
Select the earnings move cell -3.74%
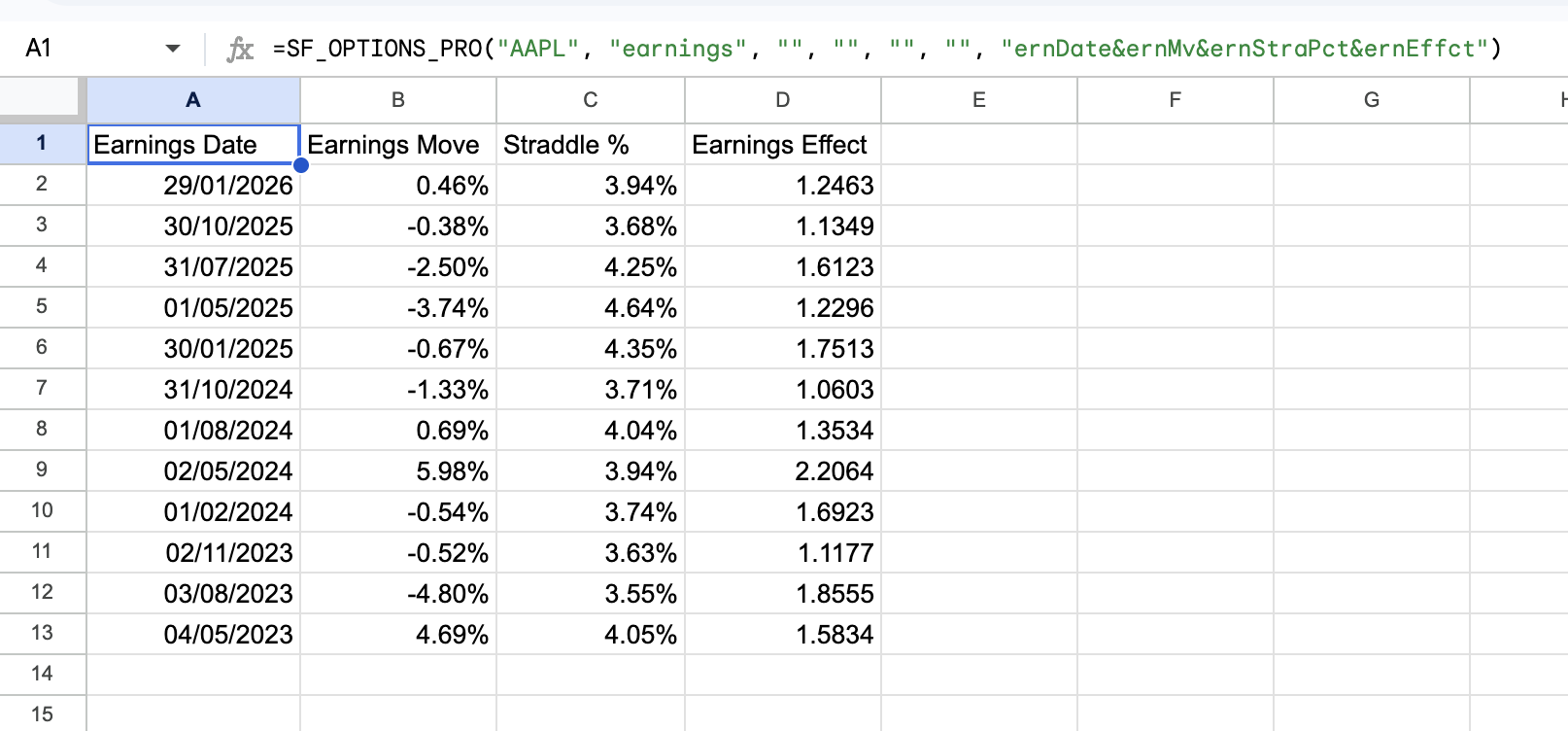tap(398, 307)
